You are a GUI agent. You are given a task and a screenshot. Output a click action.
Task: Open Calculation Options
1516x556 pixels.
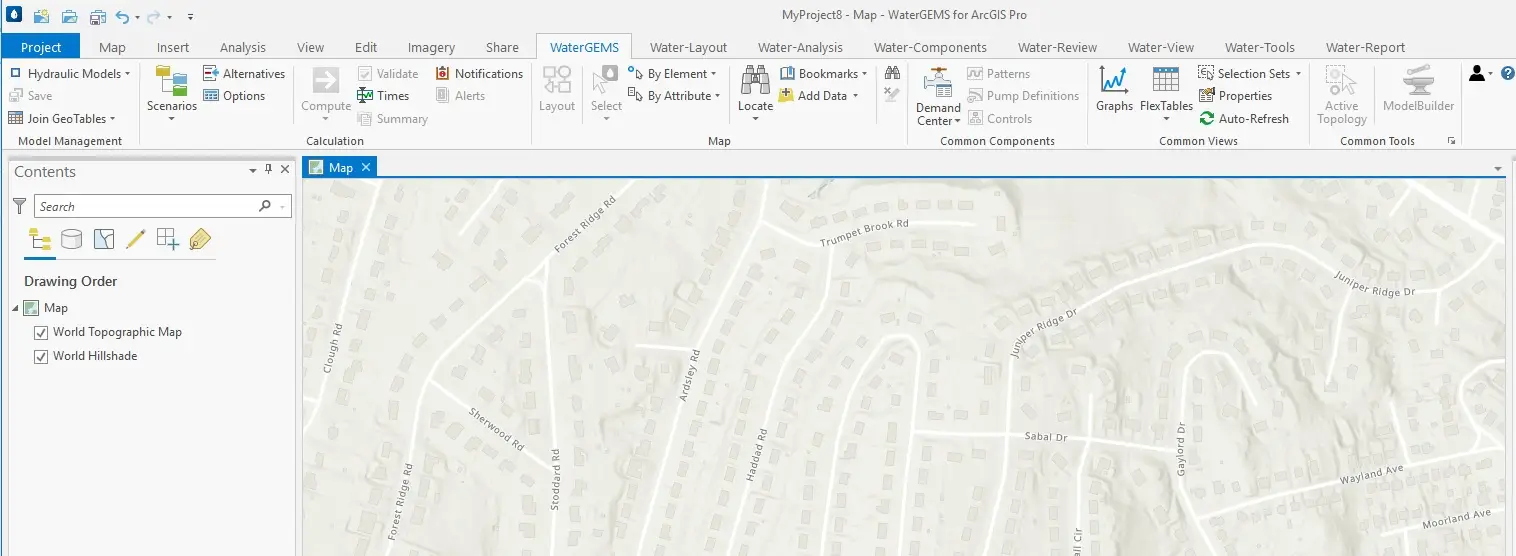click(234, 96)
